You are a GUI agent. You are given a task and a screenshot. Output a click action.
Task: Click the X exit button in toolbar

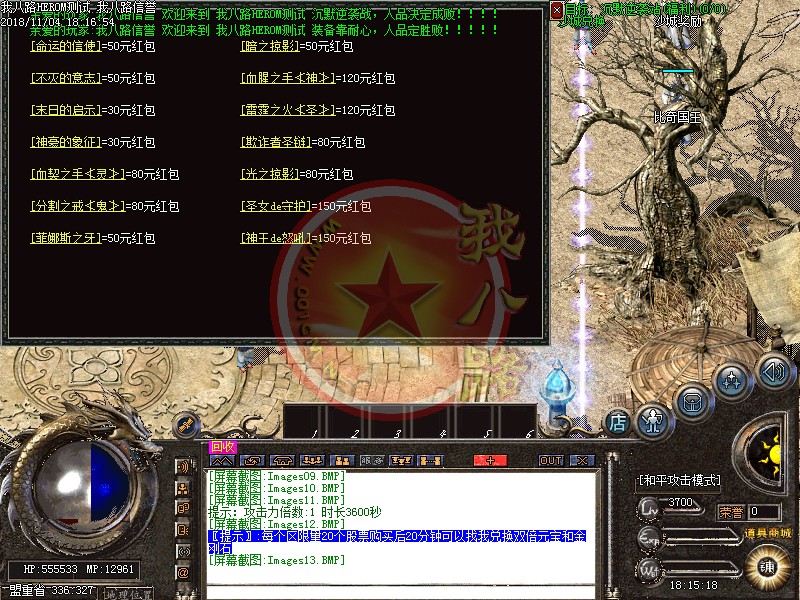point(582,461)
